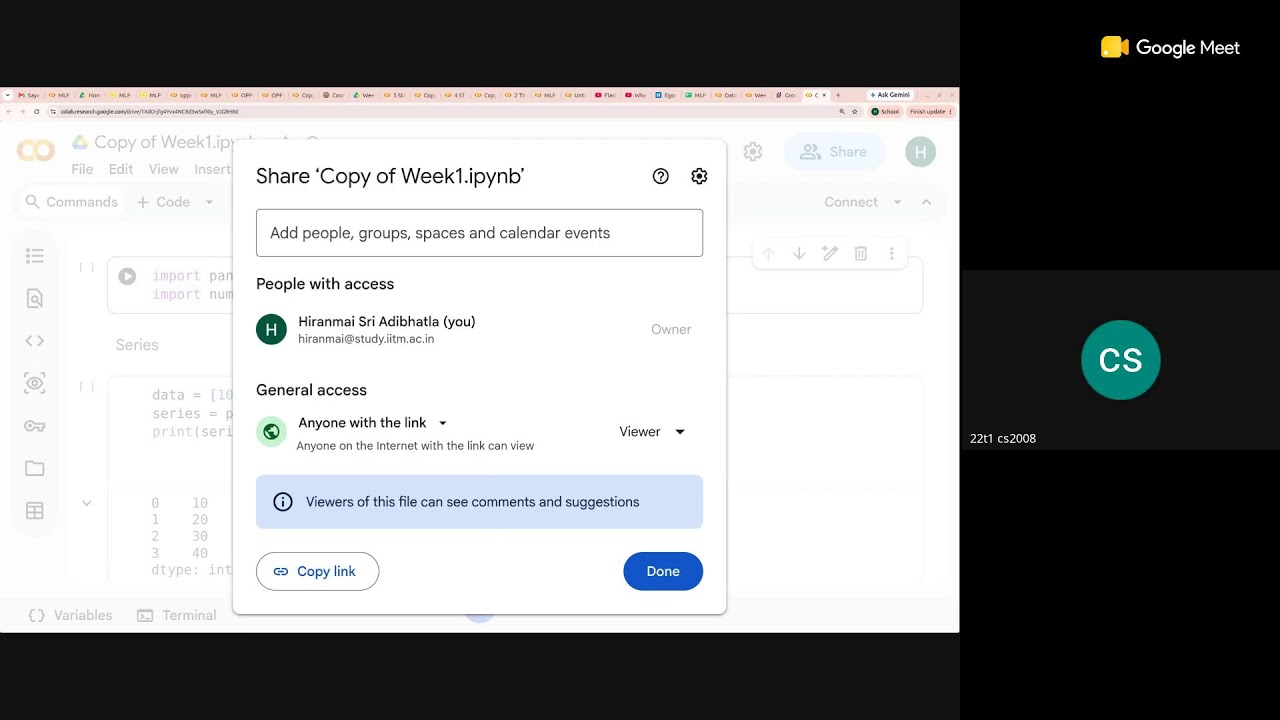Open the share dialog help icon
The image size is (1280, 720).
[660, 176]
